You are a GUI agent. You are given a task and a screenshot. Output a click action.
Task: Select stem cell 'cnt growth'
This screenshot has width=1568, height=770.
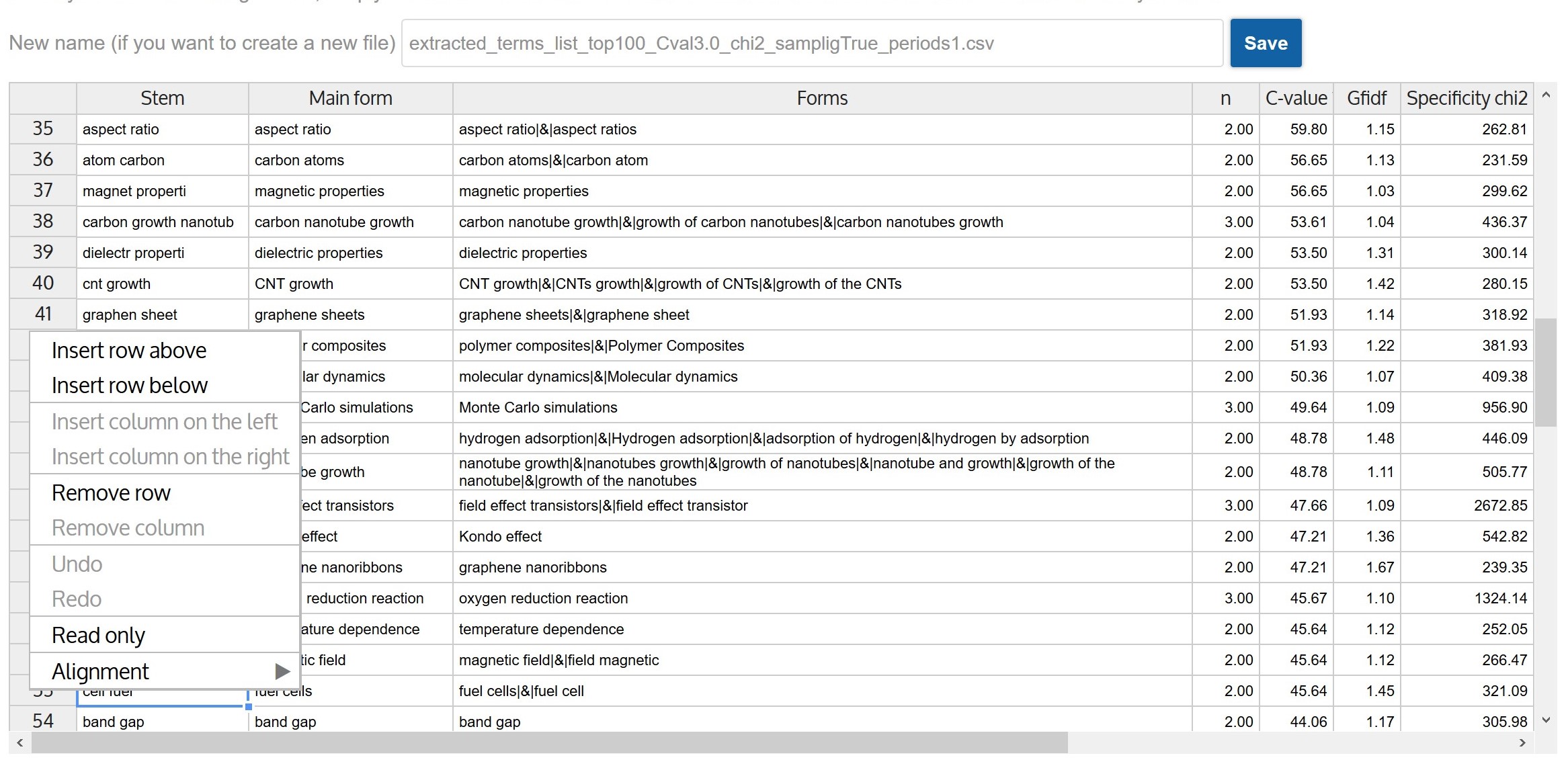pyautogui.click(x=163, y=284)
